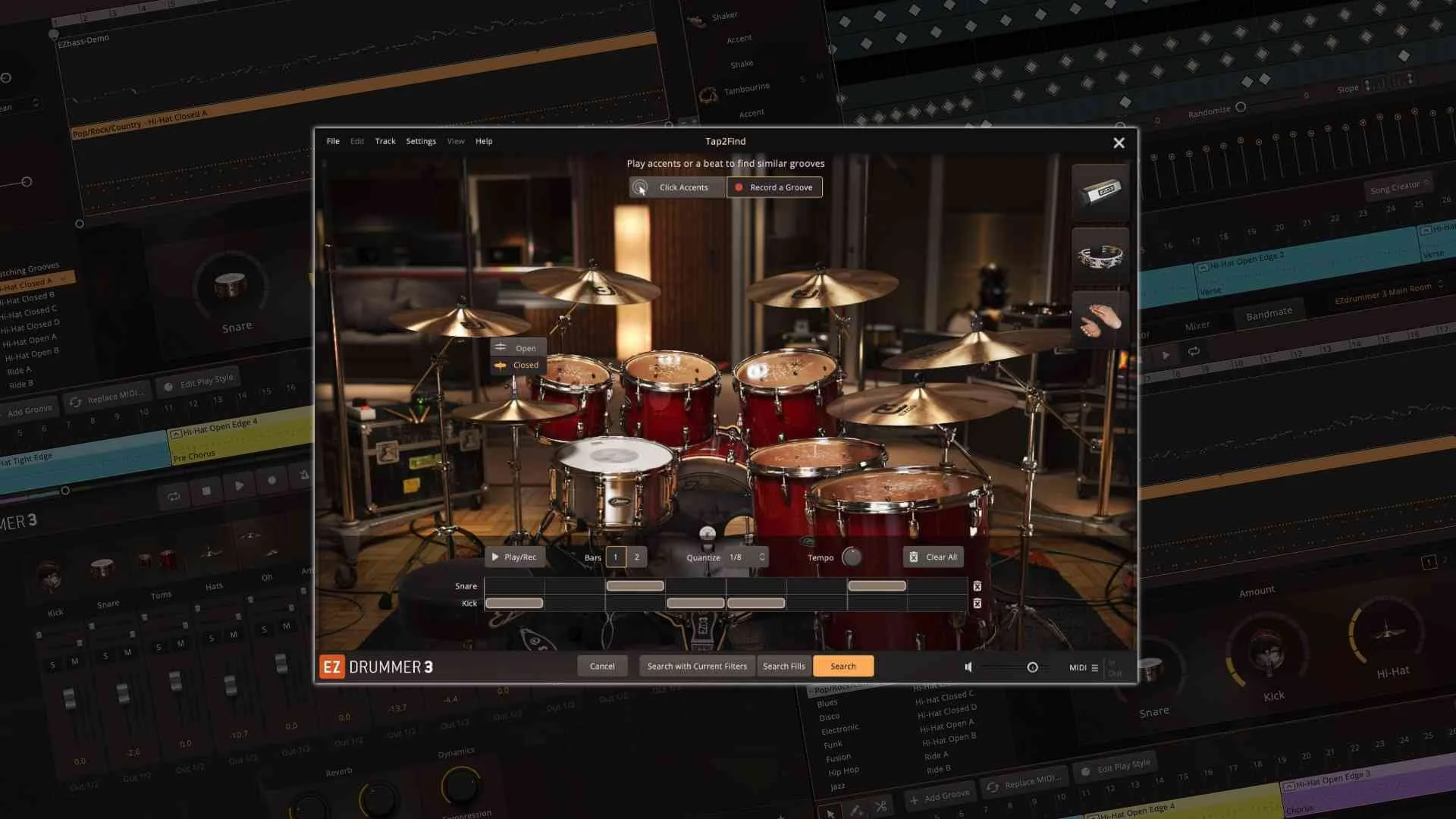This screenshot has width=1456, height=819.
Task: Click Search with Current Filters
Action: pyautogui.click(x=696, y=665)
